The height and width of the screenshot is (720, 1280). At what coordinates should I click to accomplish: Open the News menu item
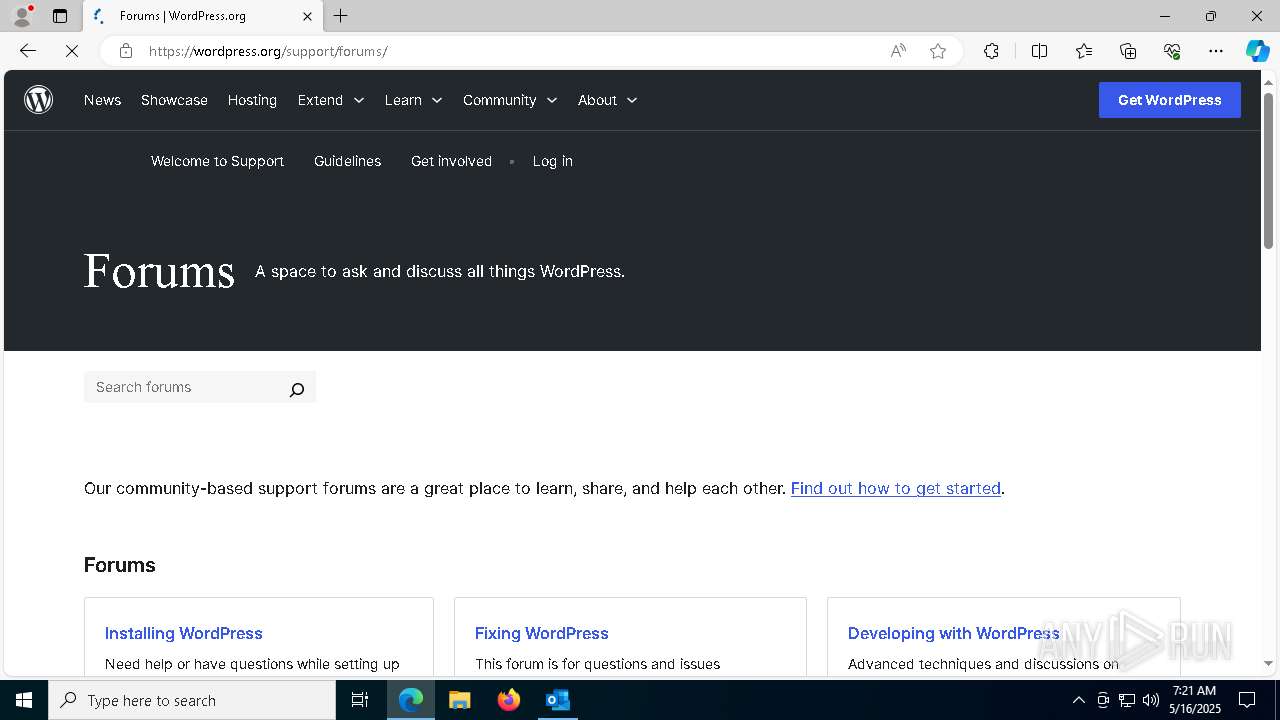pos(102,100)
